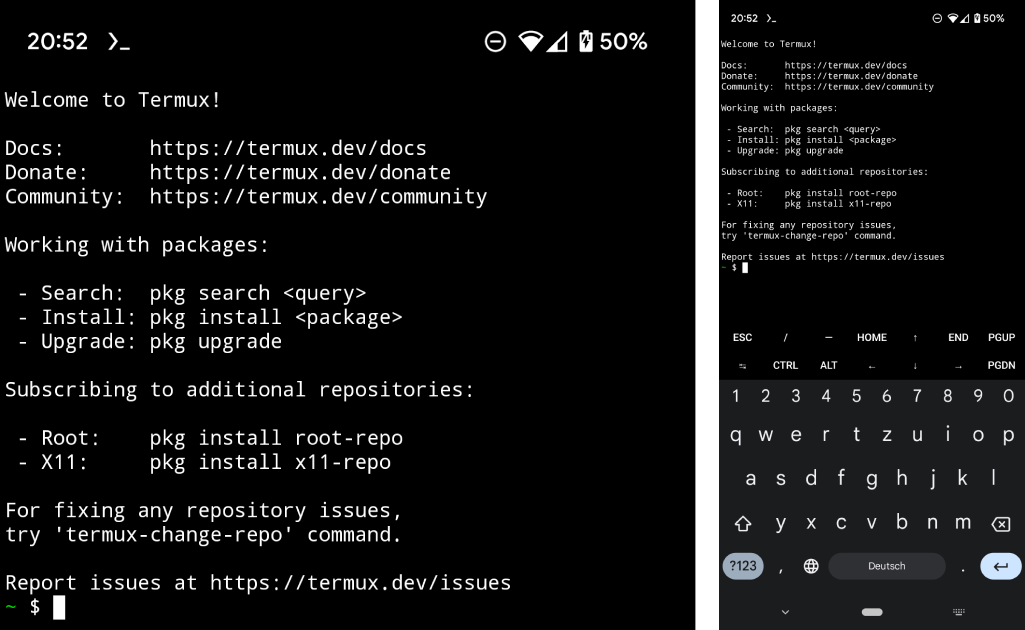The height and width of the screenshot is (630, 1025).
Task: Tap the globe key to switch keyboard language
Action: [810, 566]
